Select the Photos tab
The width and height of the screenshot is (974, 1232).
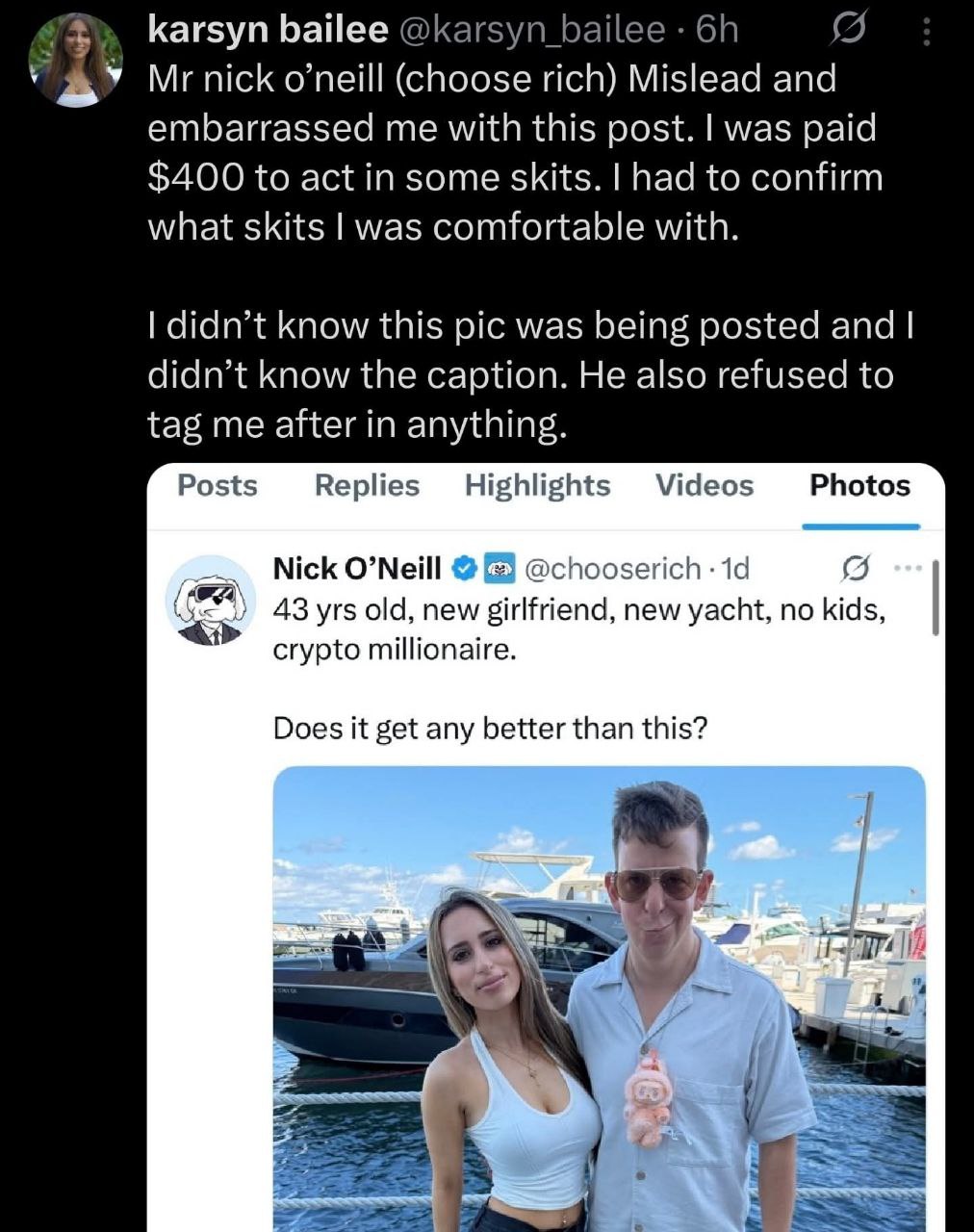pos(859,486)
